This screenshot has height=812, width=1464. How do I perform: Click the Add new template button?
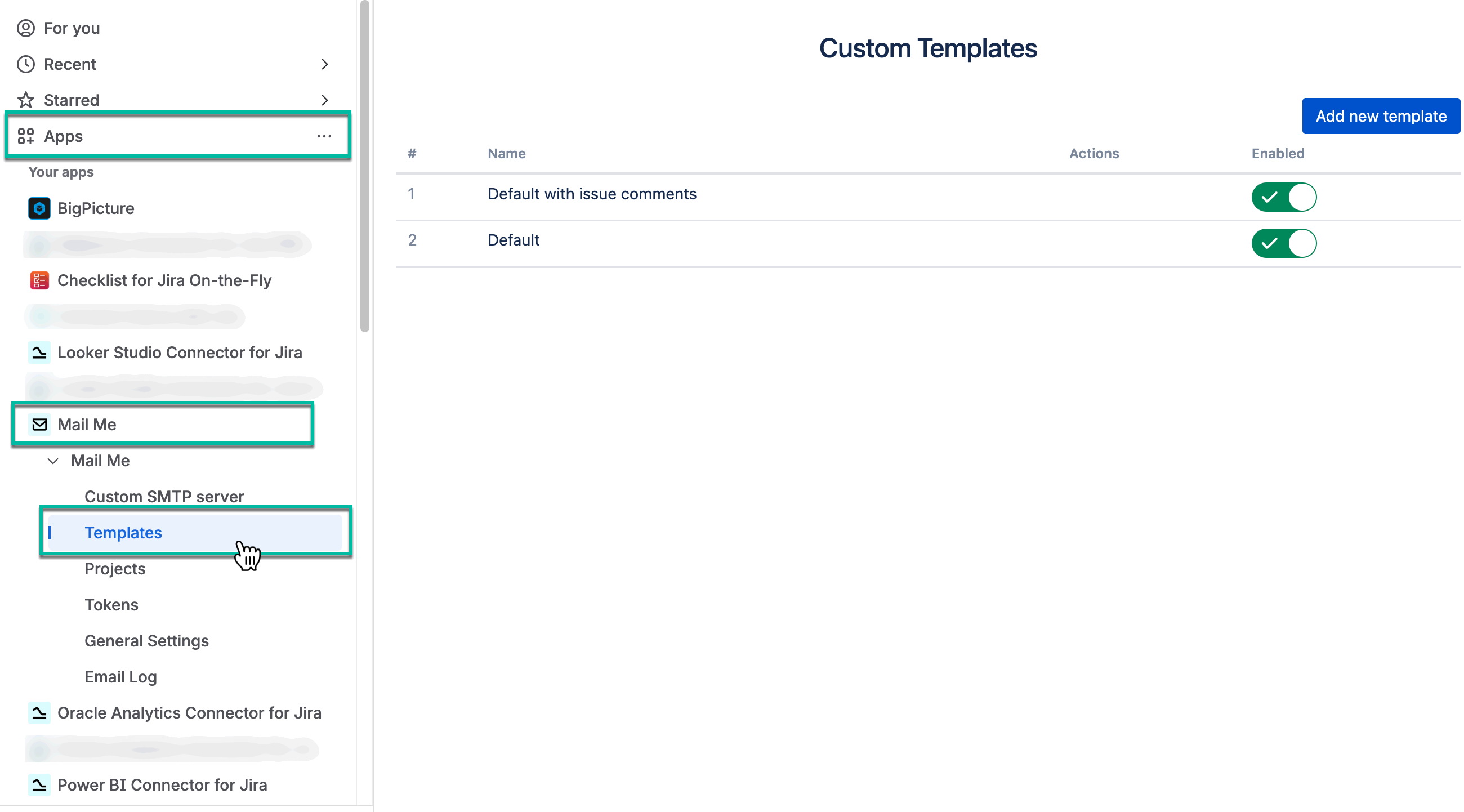coord(1381,117)
